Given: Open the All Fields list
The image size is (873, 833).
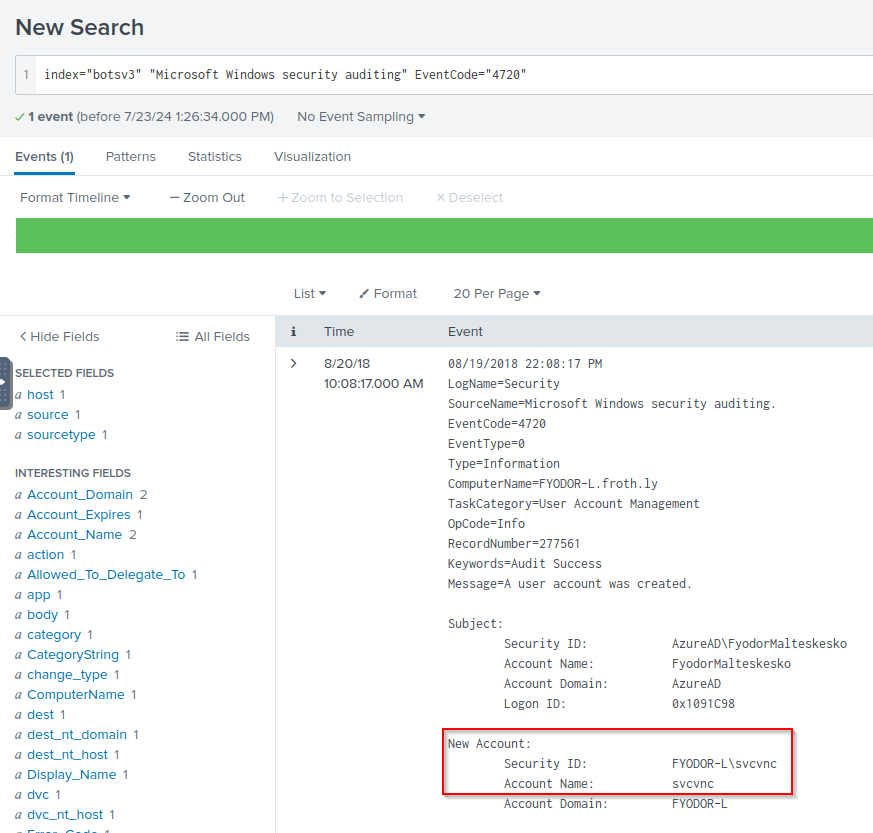Looking at the screenshot, I should click(212, 336).
